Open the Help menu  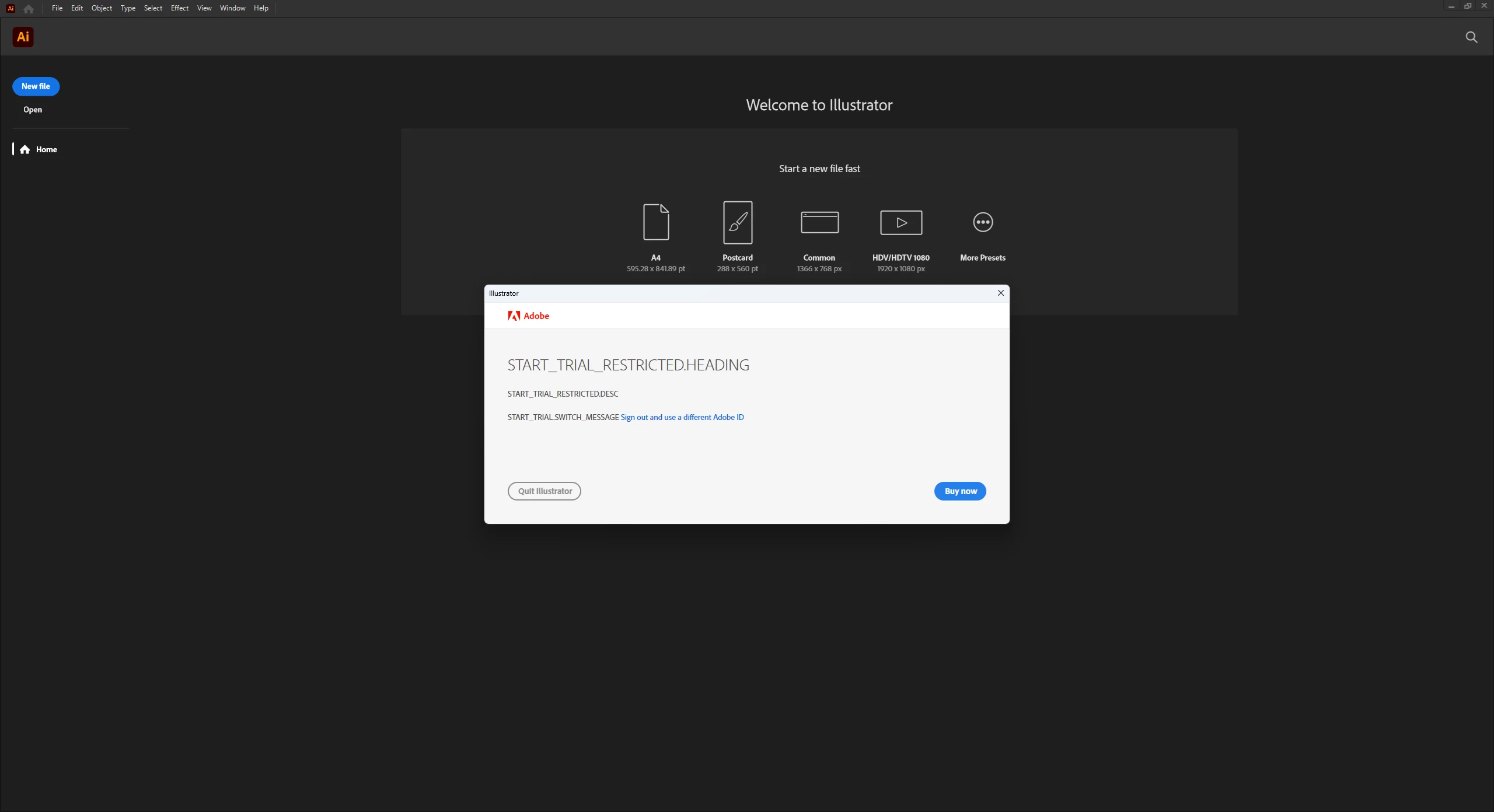pos(261,8)
